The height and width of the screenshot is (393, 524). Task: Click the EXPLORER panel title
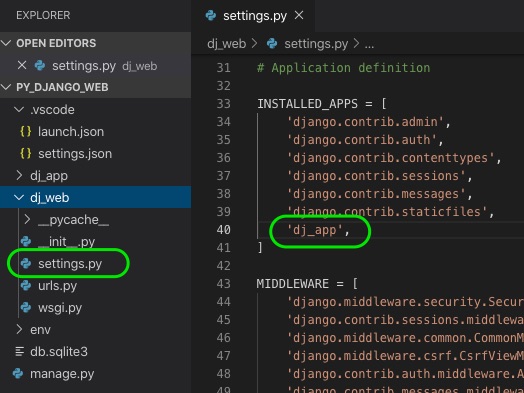43,15
